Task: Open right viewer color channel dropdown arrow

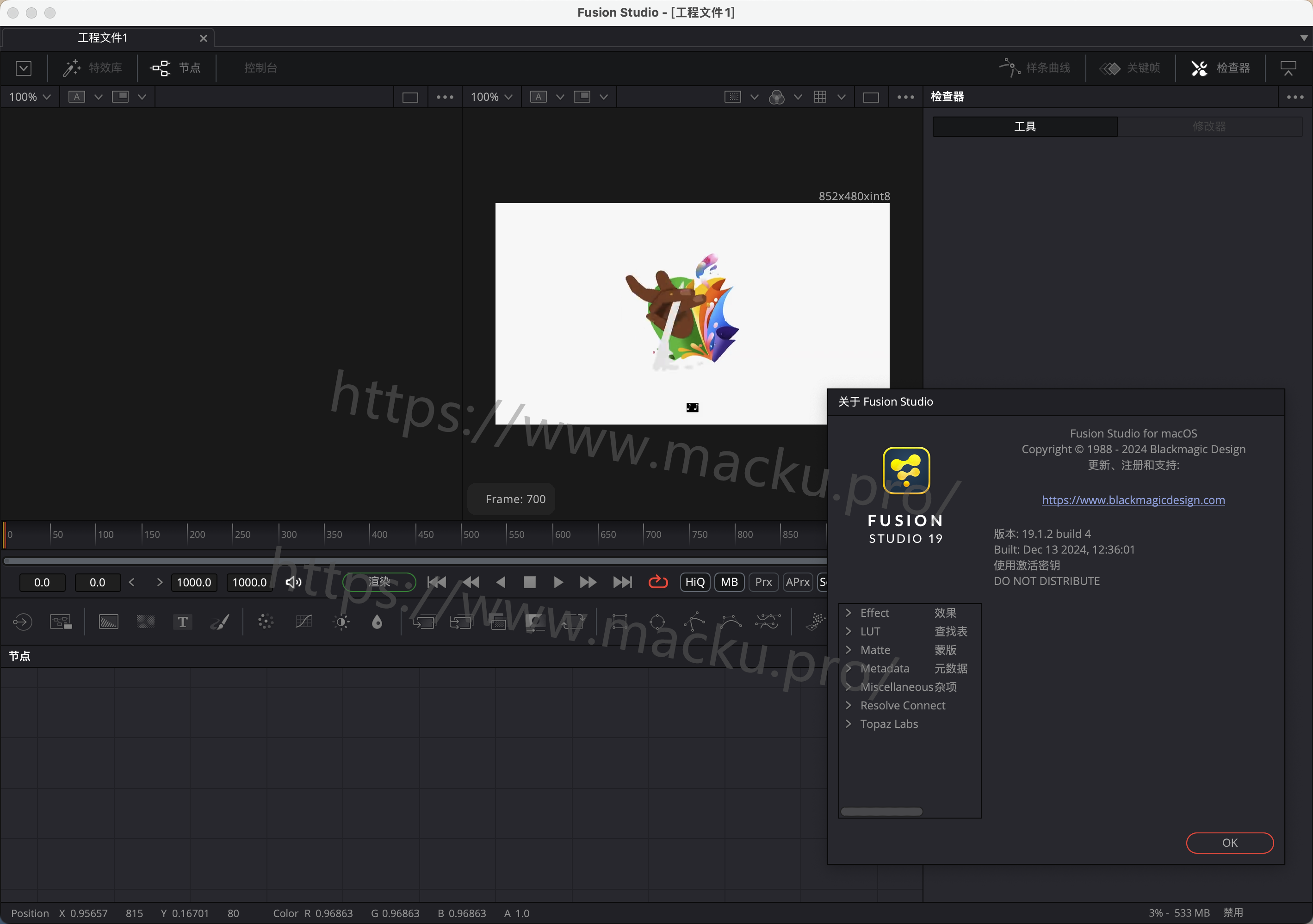Action: (x=798, y=97)
